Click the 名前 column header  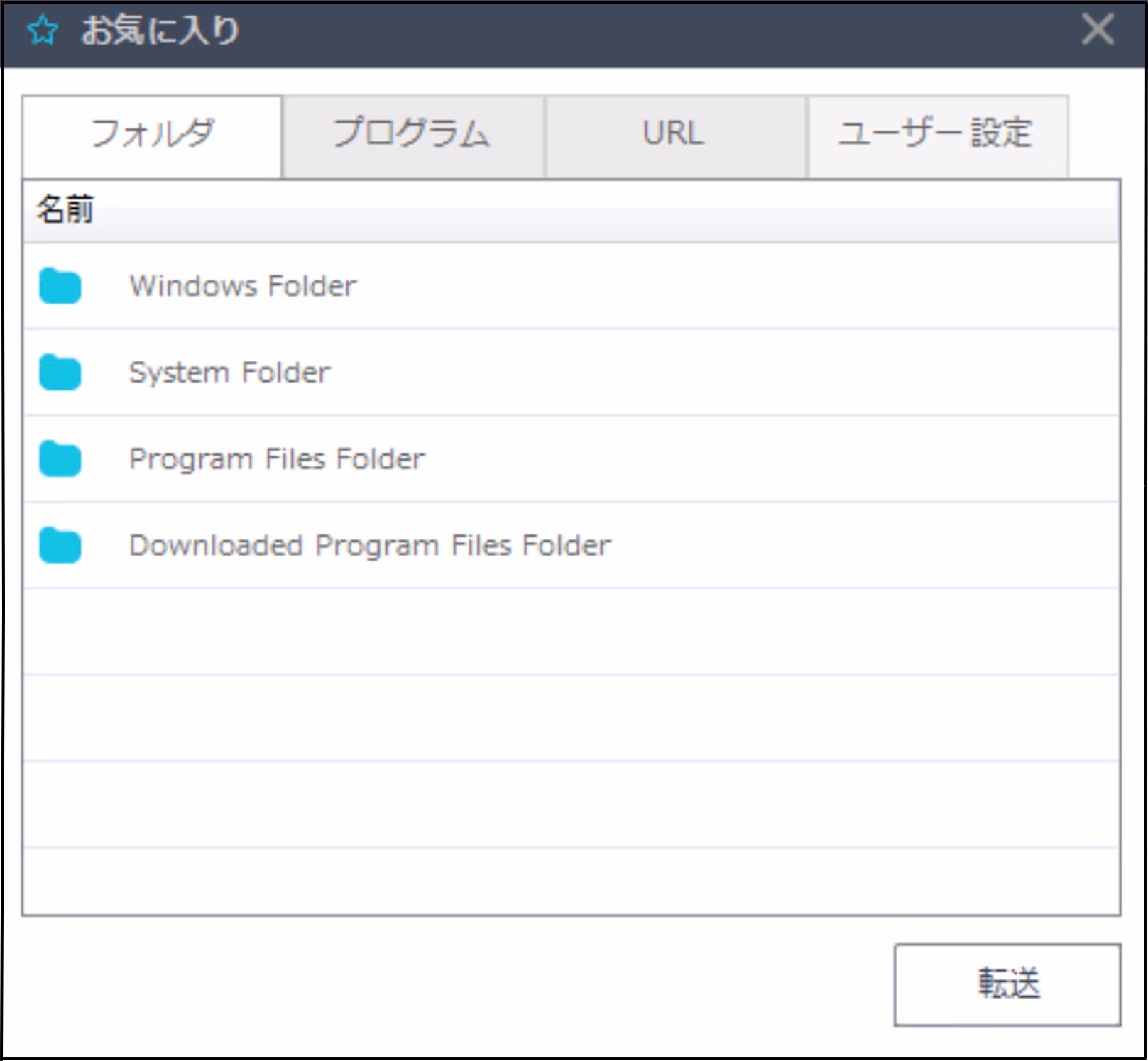(572, 211)
